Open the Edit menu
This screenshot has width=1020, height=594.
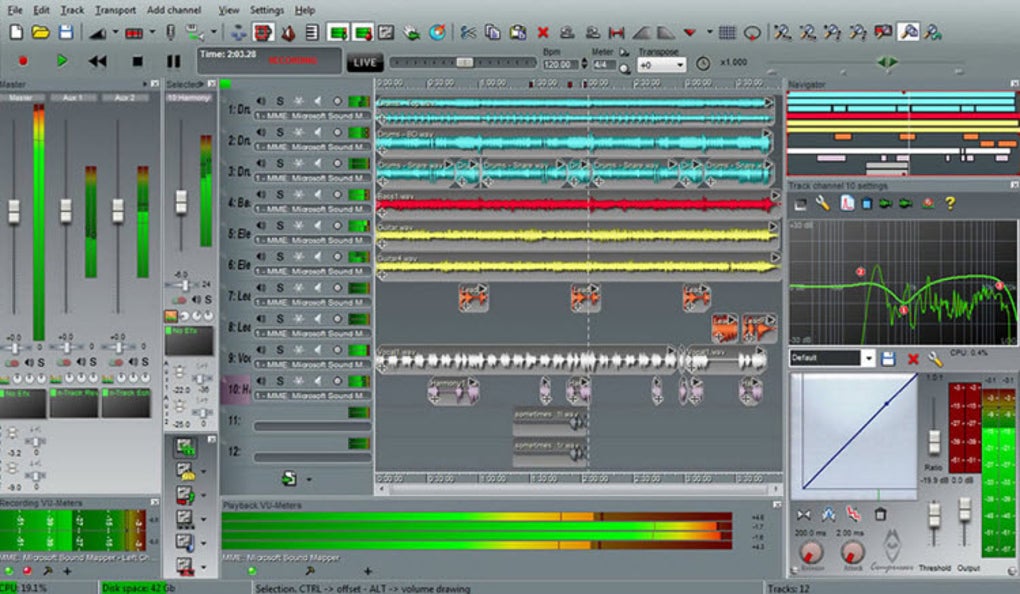41,10
